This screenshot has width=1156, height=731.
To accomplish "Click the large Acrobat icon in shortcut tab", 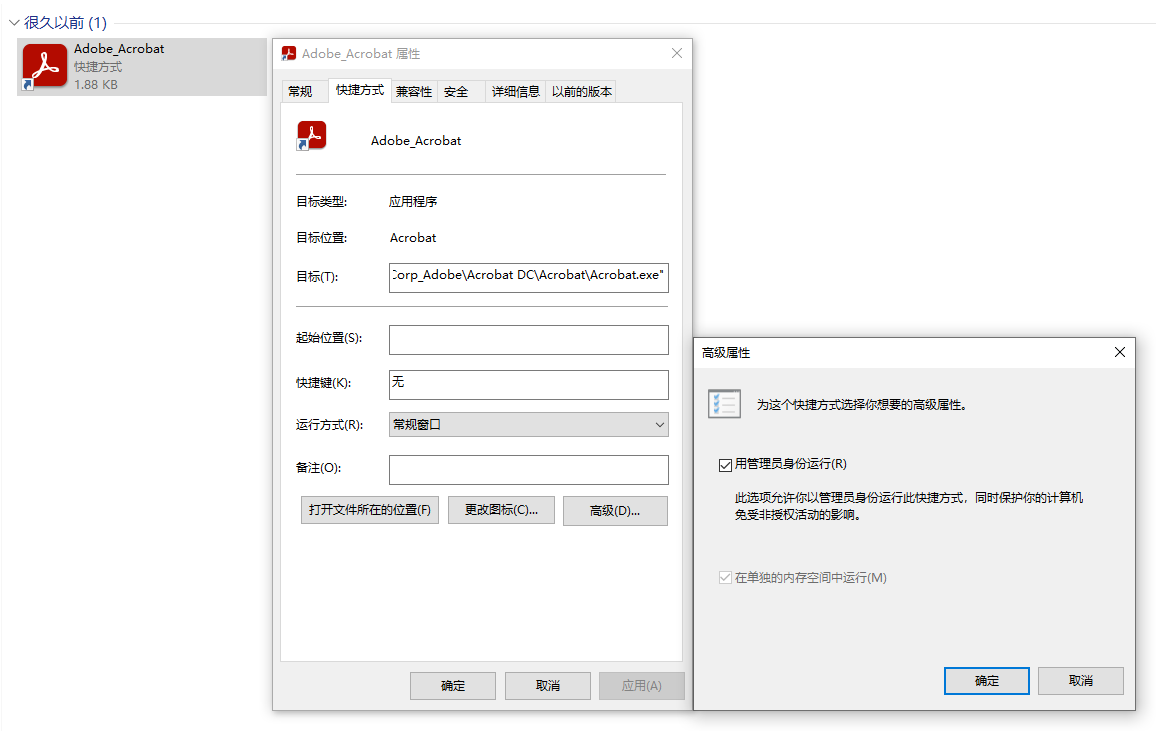I will coord(311,136).
